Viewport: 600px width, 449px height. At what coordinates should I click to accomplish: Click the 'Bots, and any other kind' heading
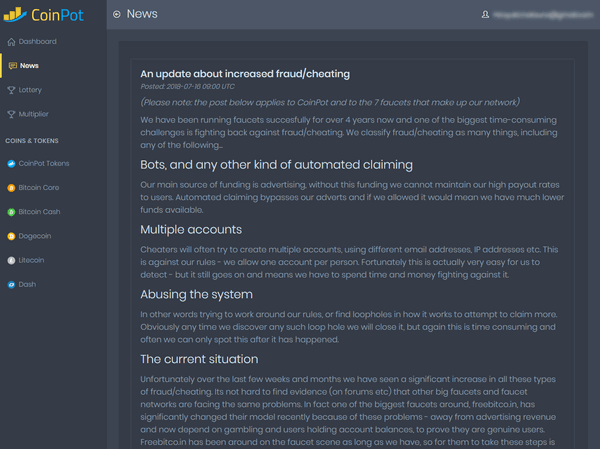tap(276, 165)
